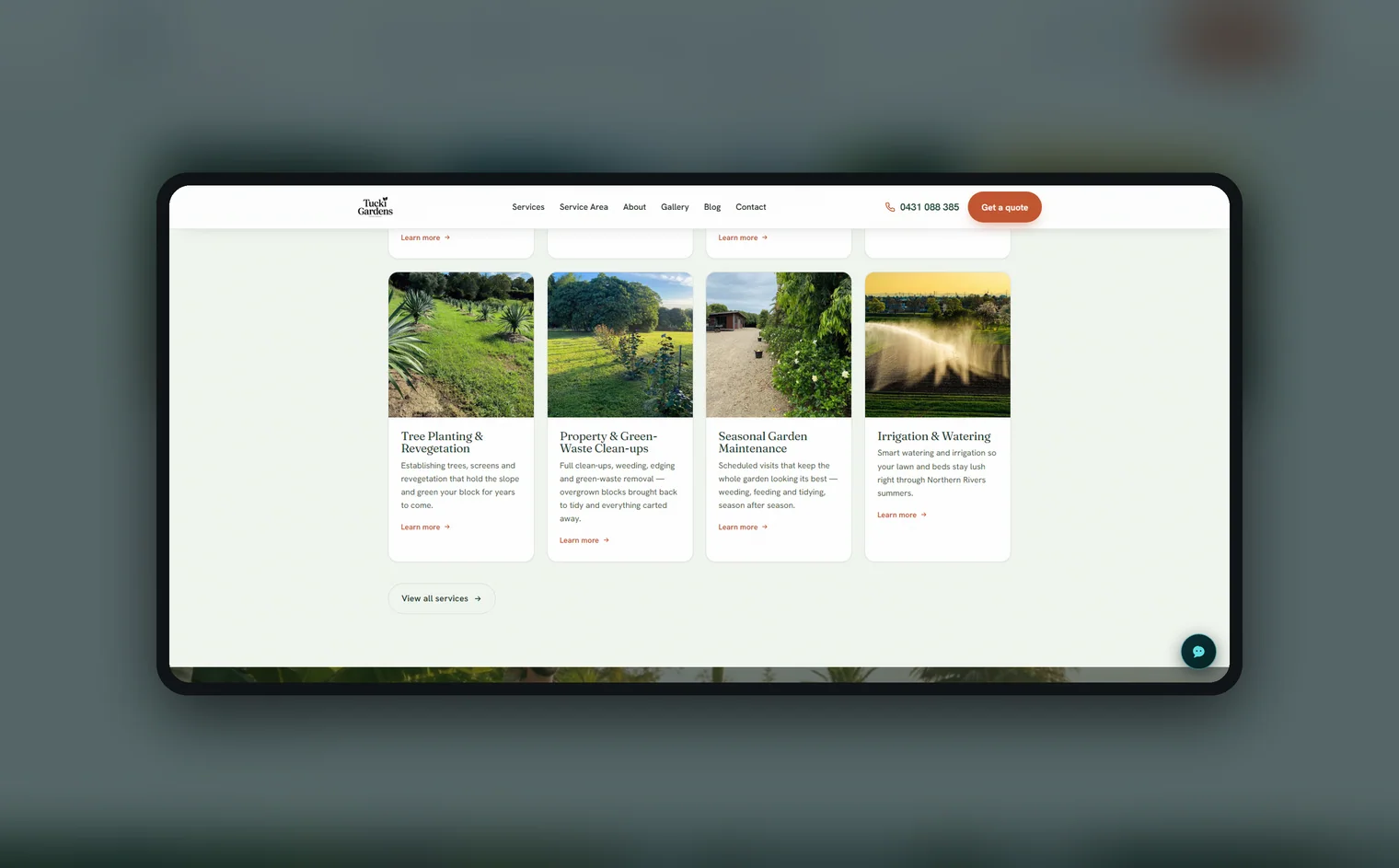Click the text "Scheduled visits that keep the"
The width and height of the screenshot is (1399, 868).
774,466
